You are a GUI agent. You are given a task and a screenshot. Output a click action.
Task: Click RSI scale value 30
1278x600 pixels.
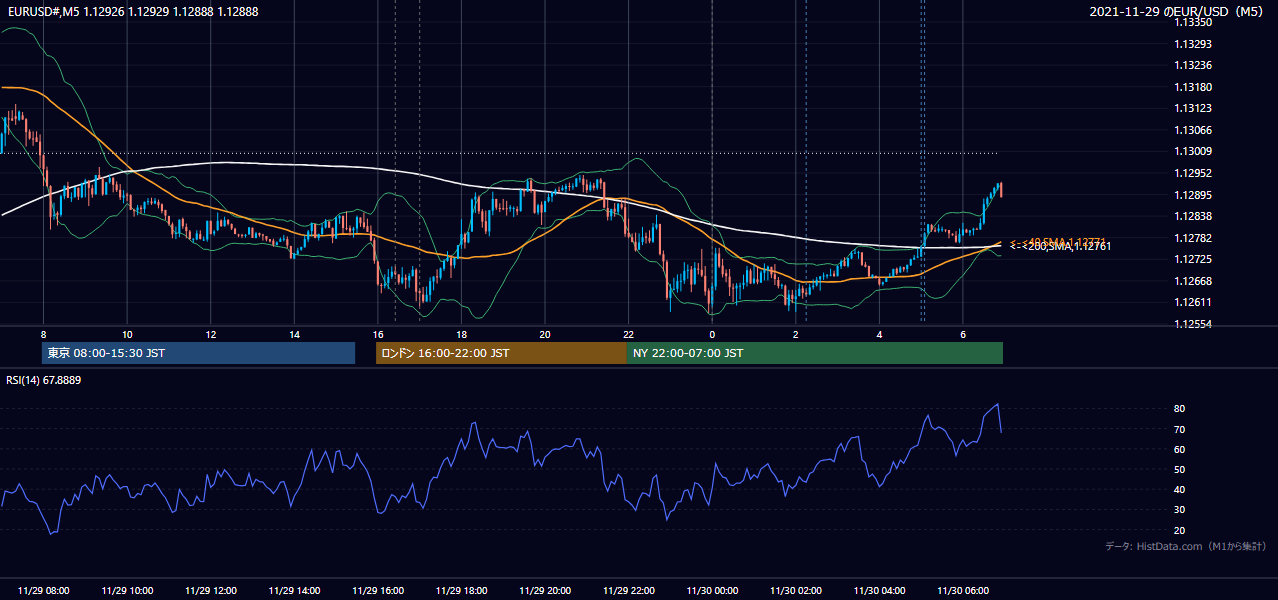pyautogui.click(x=1180, y=510)
